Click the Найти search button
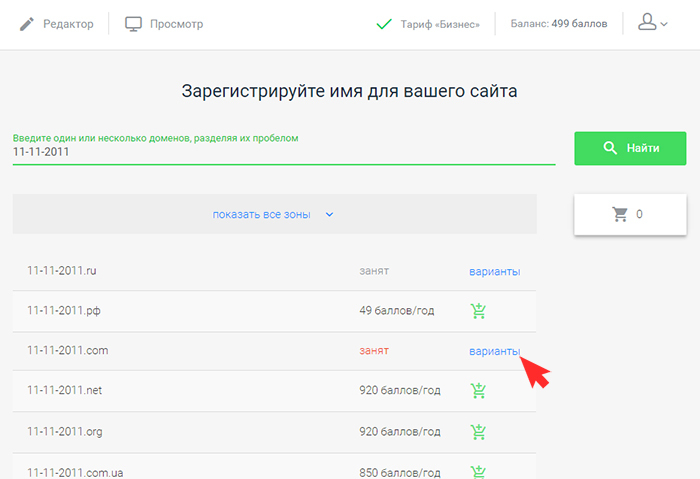This screenshot has height=479, width=700. click(630, 148)
